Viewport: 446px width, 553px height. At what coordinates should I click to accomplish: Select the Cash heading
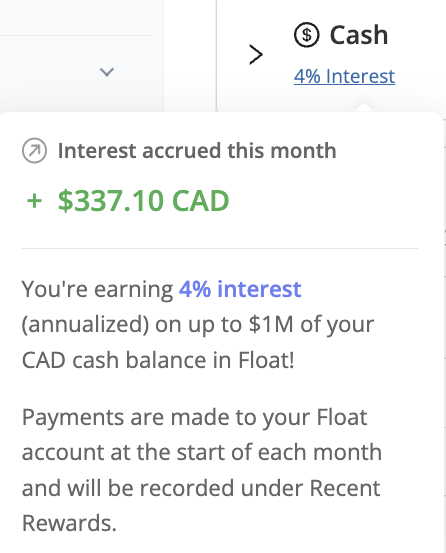(x=359, y=35)
